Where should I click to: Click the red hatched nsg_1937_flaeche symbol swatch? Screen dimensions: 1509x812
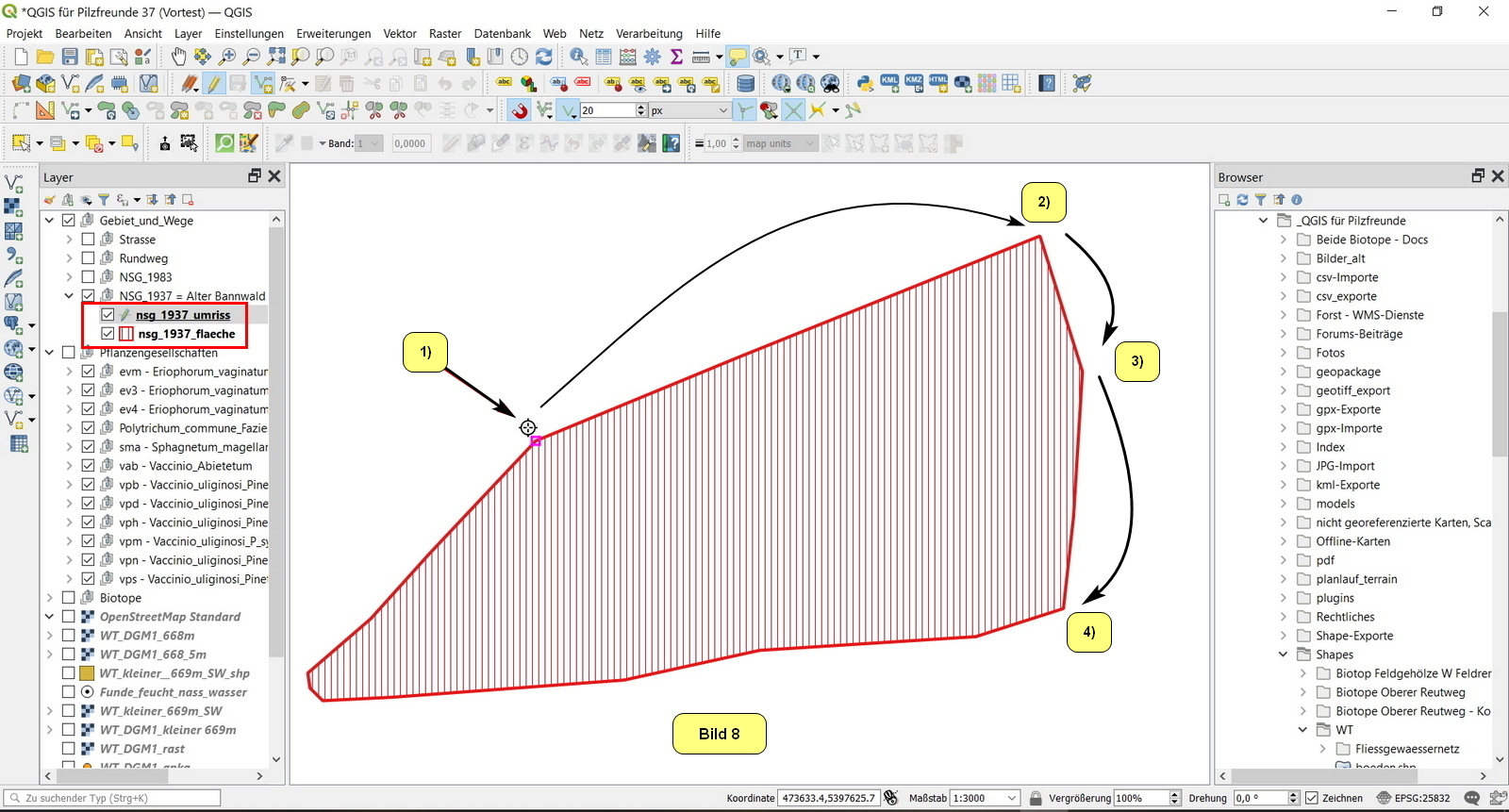pos(126,334)
